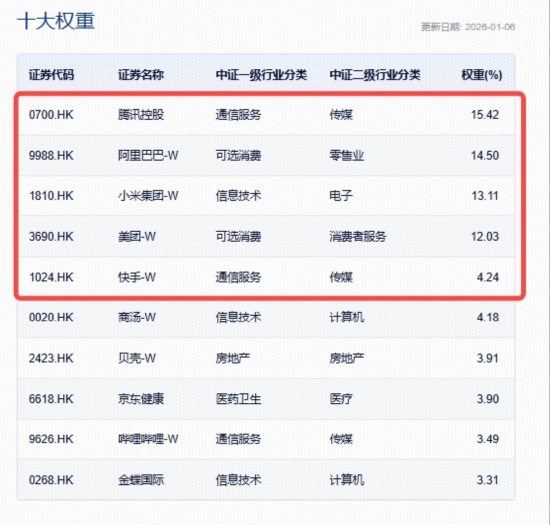Select the name 京东健康

pos(141,399)
